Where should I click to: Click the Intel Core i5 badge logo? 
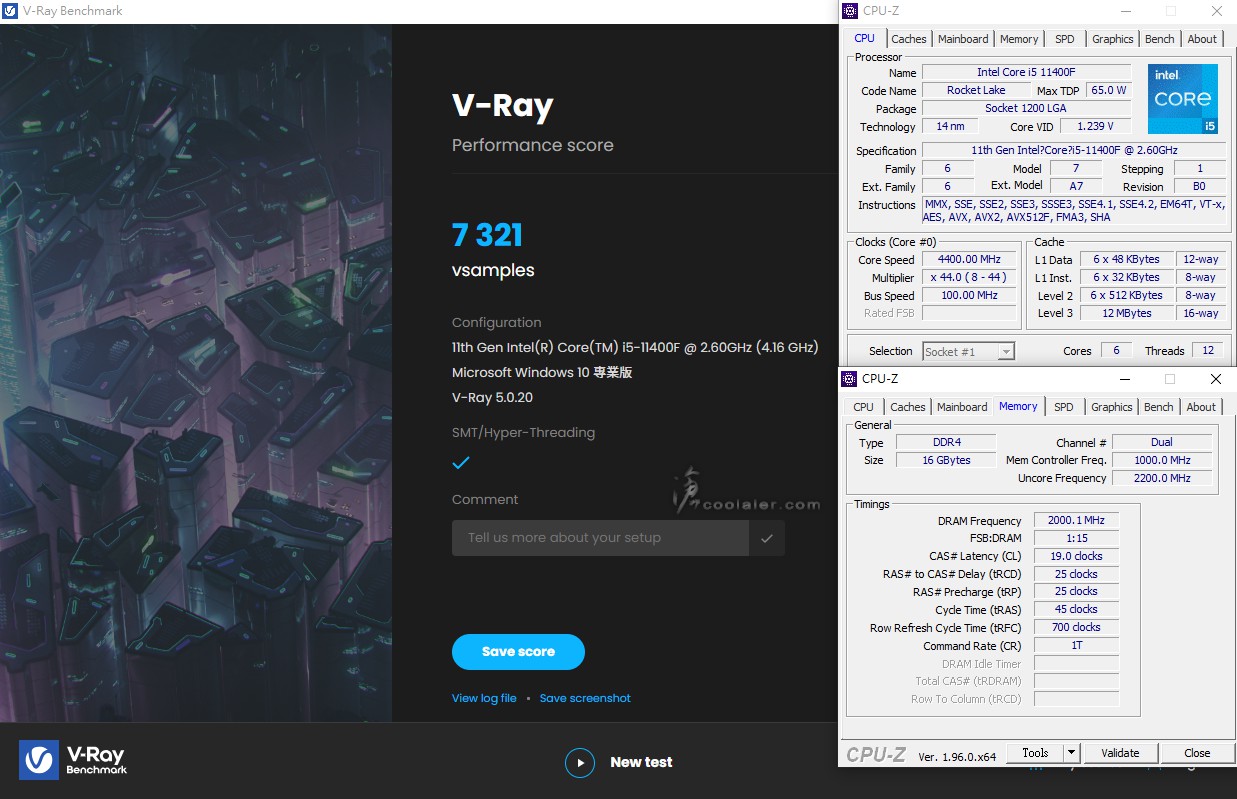point(1183,99)
